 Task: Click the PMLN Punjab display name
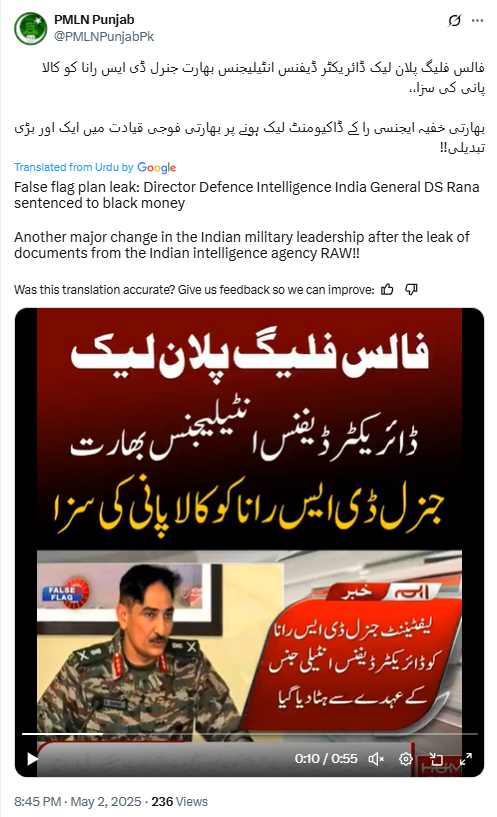point(94,20)
